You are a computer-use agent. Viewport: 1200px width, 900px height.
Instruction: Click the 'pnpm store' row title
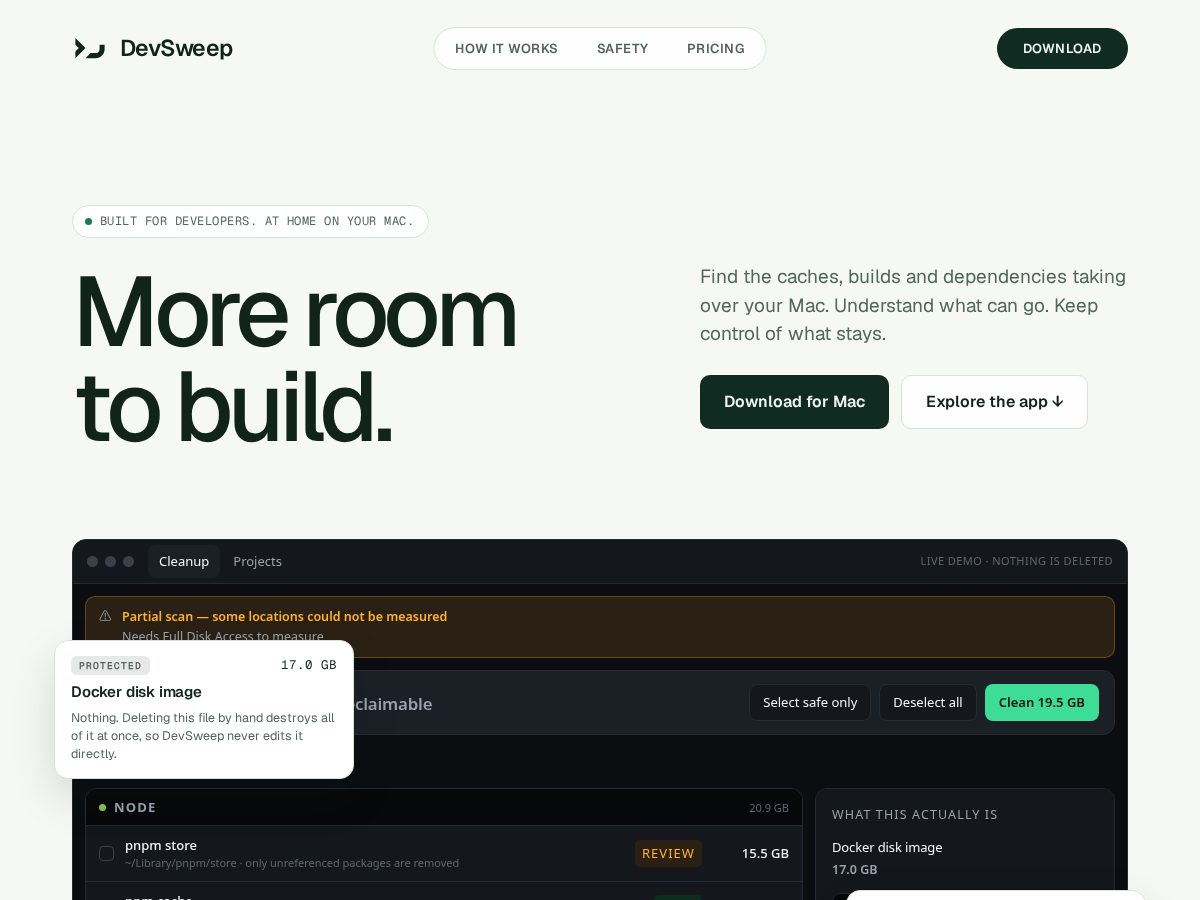[x=161, y=845]
